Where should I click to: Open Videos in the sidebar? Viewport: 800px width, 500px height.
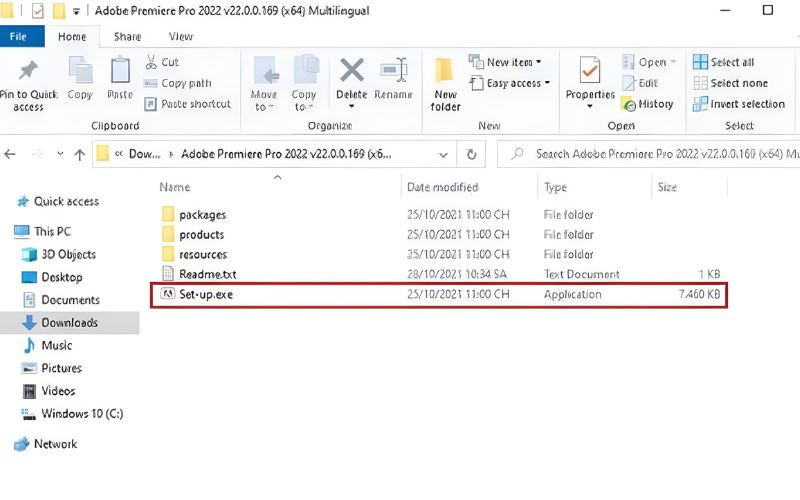tap(49, 391)
